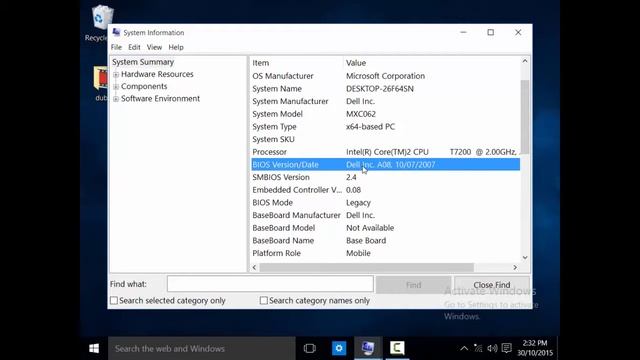The height and width of the screenshot is (360, 640).
Task: Maximize the System Information window
Action: coord(491,32)
